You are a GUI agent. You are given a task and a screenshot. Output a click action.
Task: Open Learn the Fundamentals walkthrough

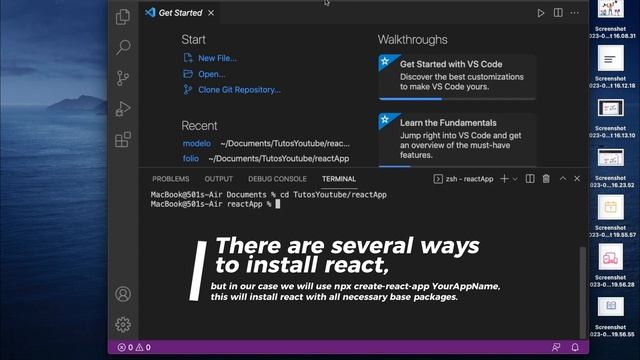click(x=457, y=139)
